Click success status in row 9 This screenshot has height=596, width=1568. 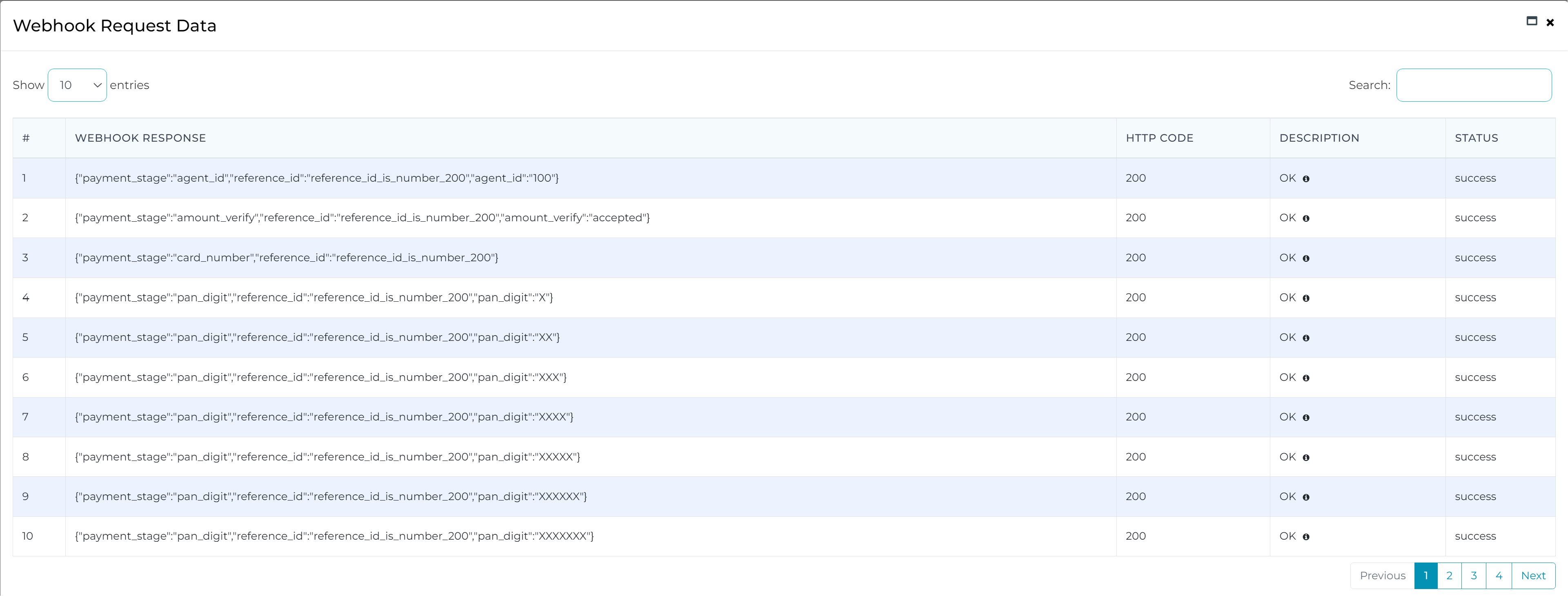(1475, 497)
